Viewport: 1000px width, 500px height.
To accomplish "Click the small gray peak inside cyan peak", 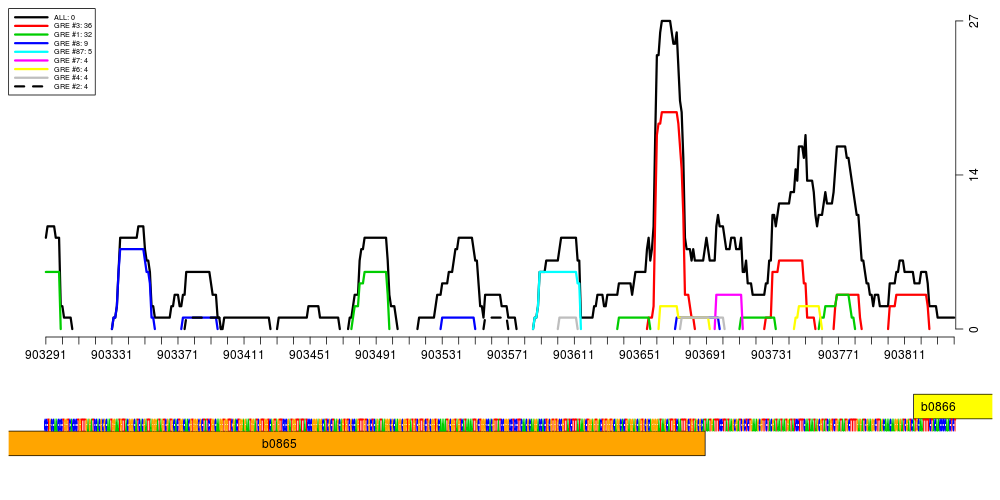I will 568,318.
